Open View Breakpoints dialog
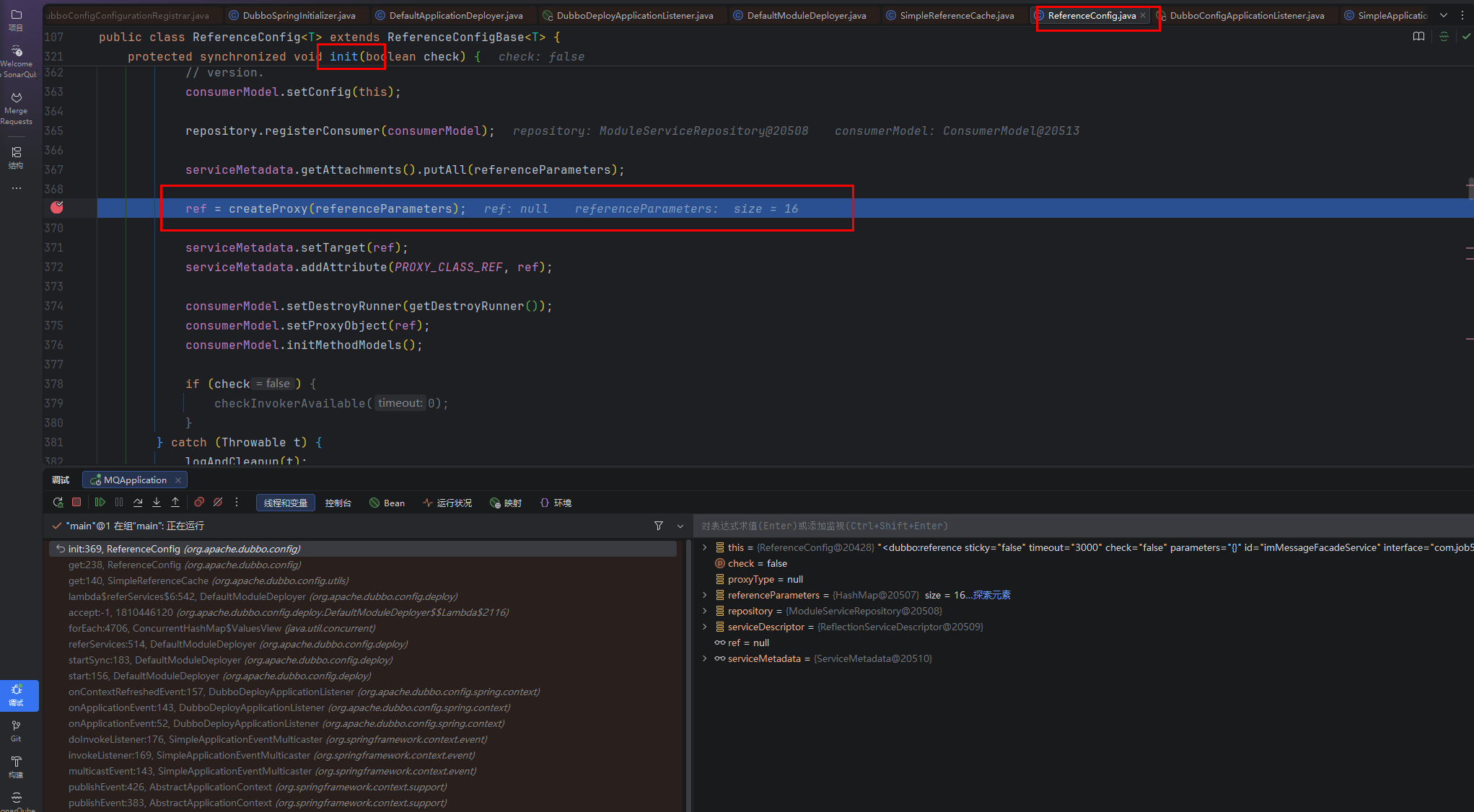 click(x=199, y=503)
